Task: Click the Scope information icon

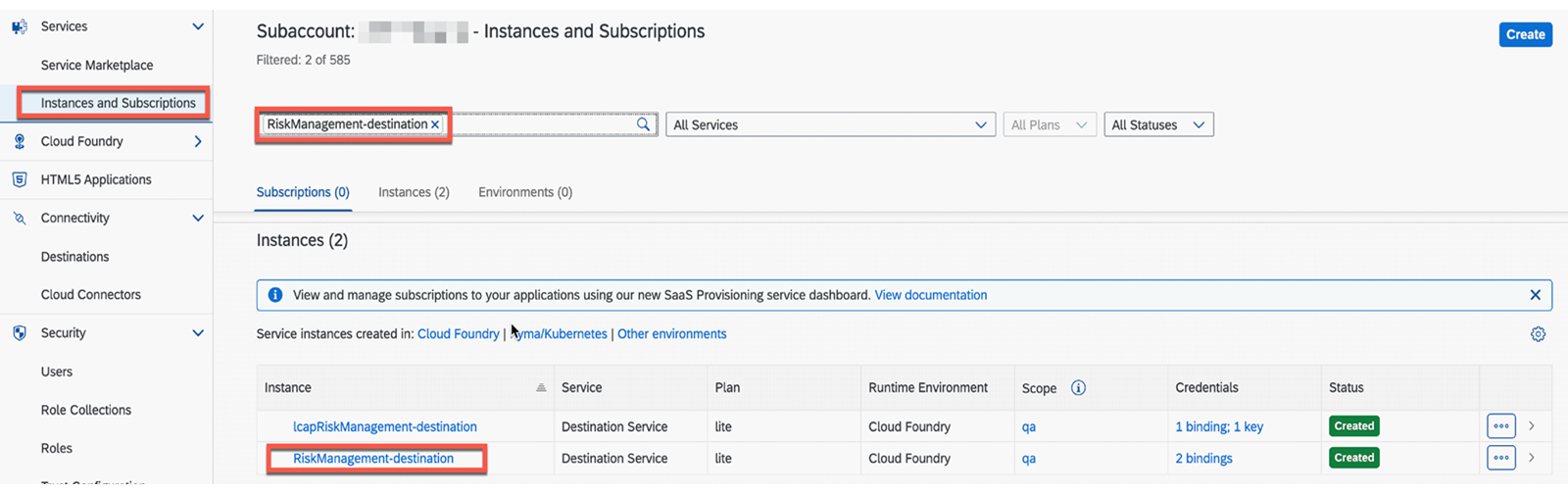Action: coord(1078,388)
